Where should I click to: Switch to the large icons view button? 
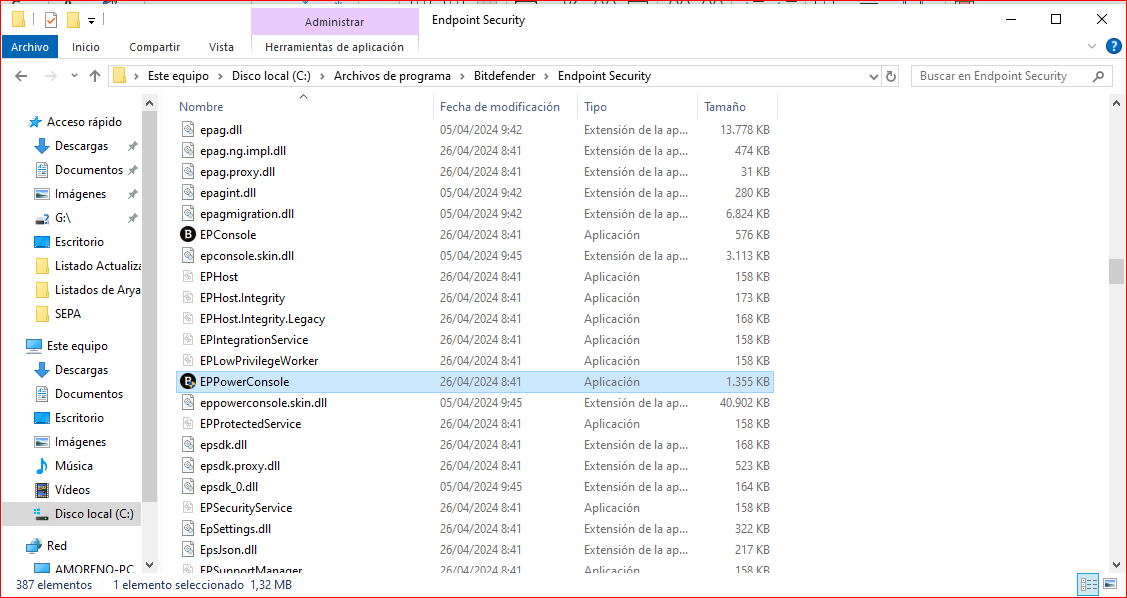pos(1110,584)
